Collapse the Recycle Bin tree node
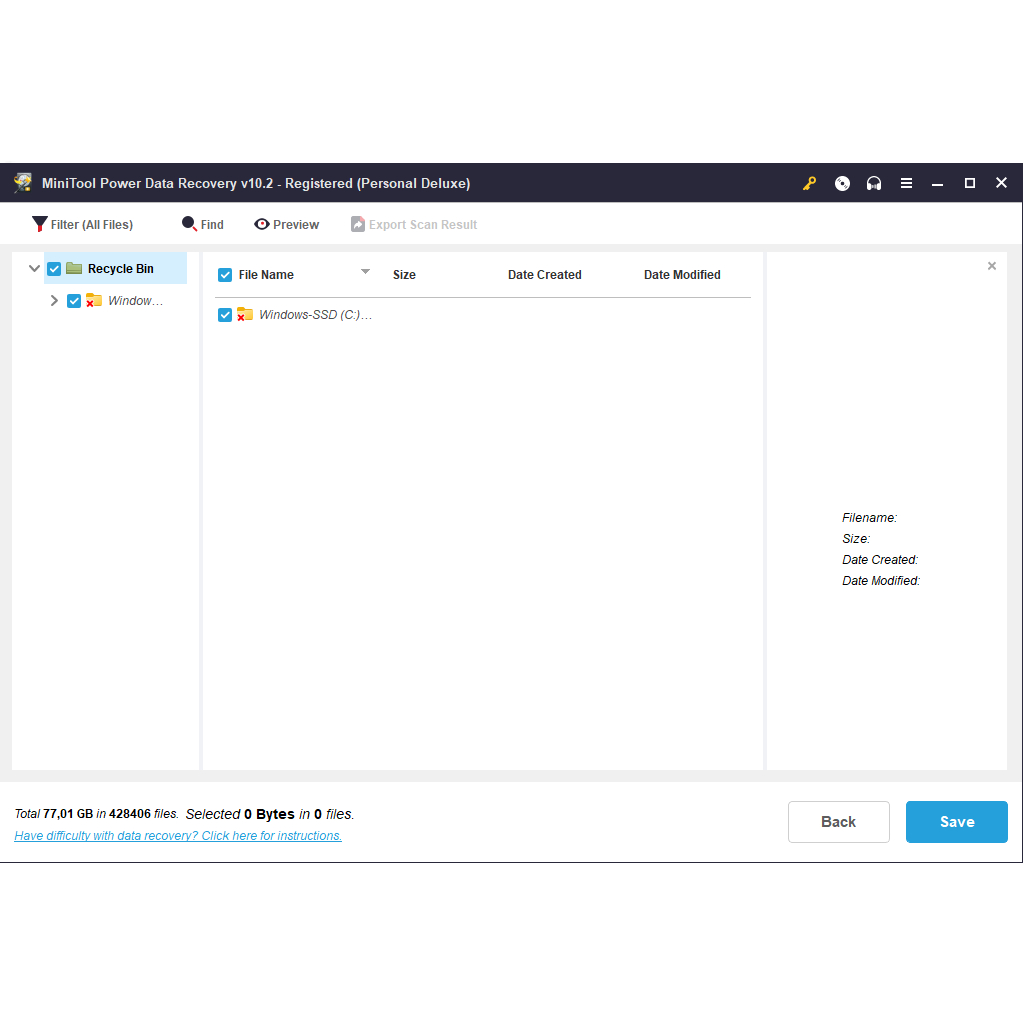The height and width of the screenshot is (1023, 1023). pos(35,268)
